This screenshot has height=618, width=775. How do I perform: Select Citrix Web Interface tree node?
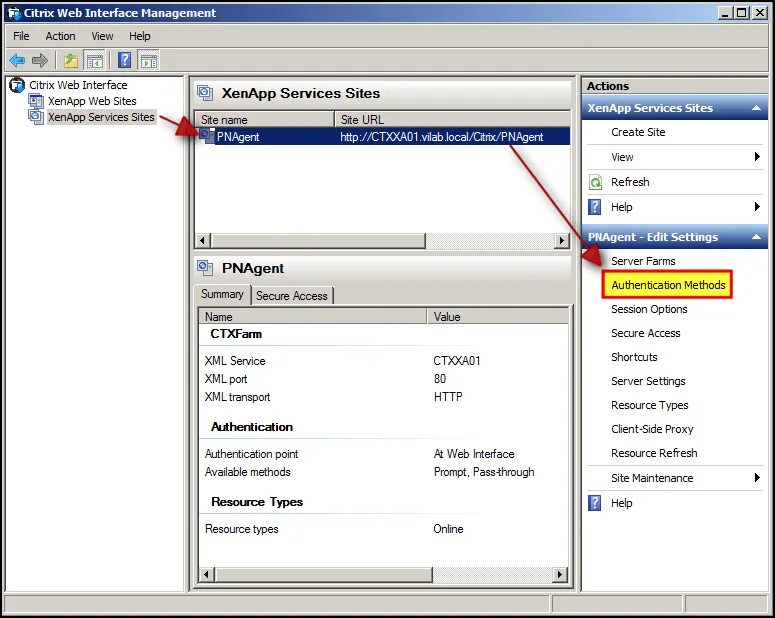pyautogui.click(x=78, y=85)
